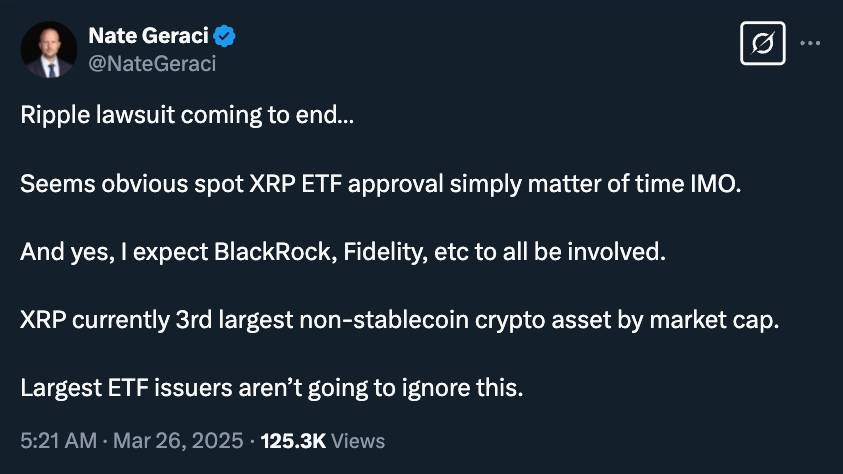843x474 pixels.
Task: Click the Mar 26, 2025 date
Action: pyautogui.click(x=178, y=441)
